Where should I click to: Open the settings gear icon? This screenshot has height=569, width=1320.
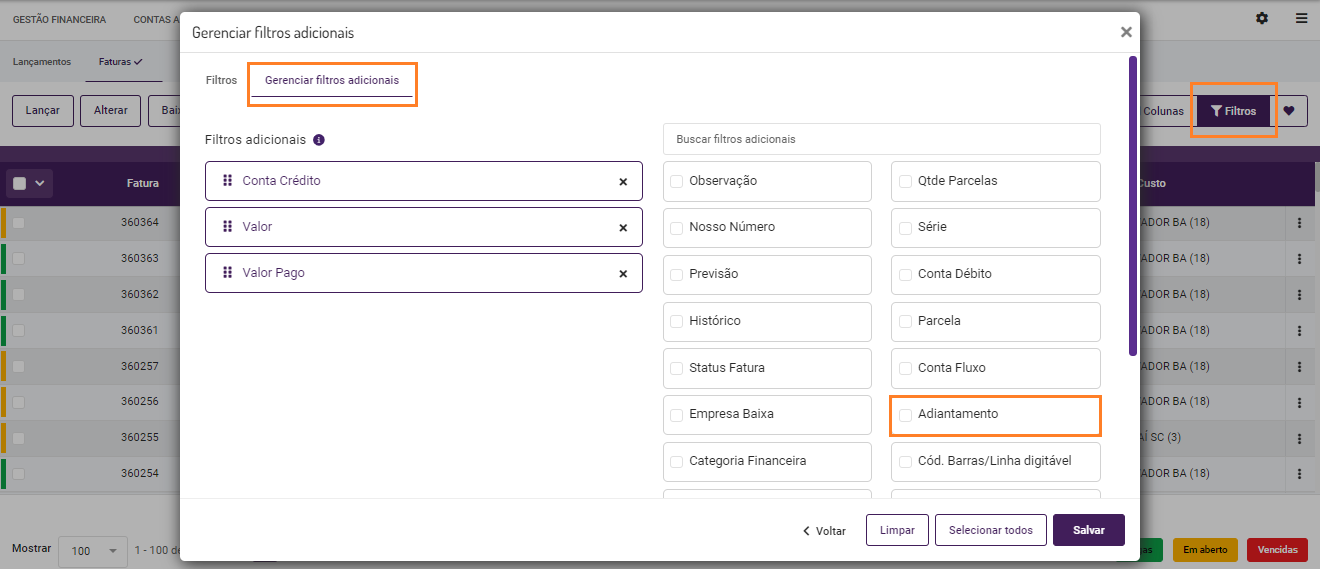click(x=1262, y=19)
